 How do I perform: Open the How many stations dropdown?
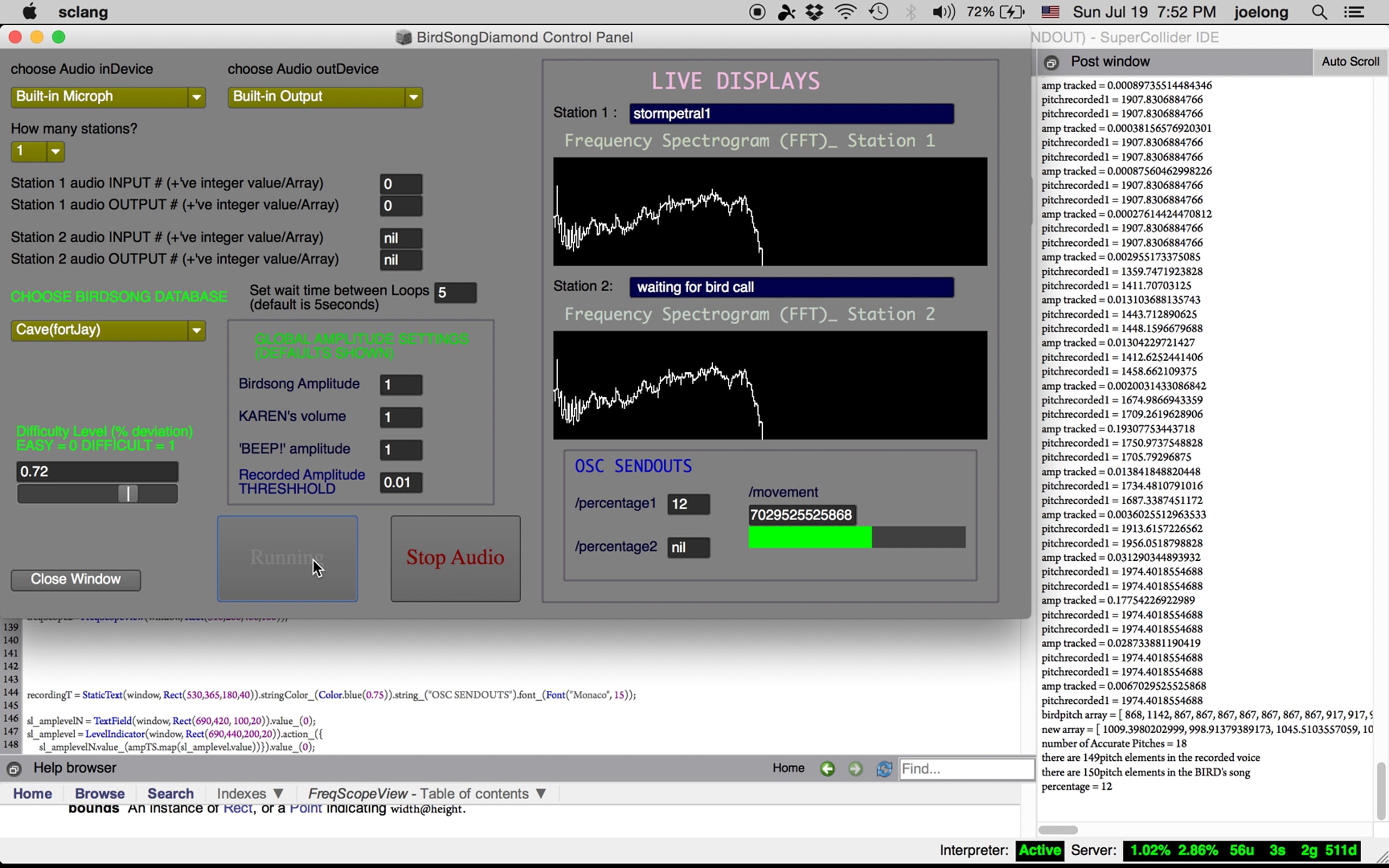pos(38,152)
